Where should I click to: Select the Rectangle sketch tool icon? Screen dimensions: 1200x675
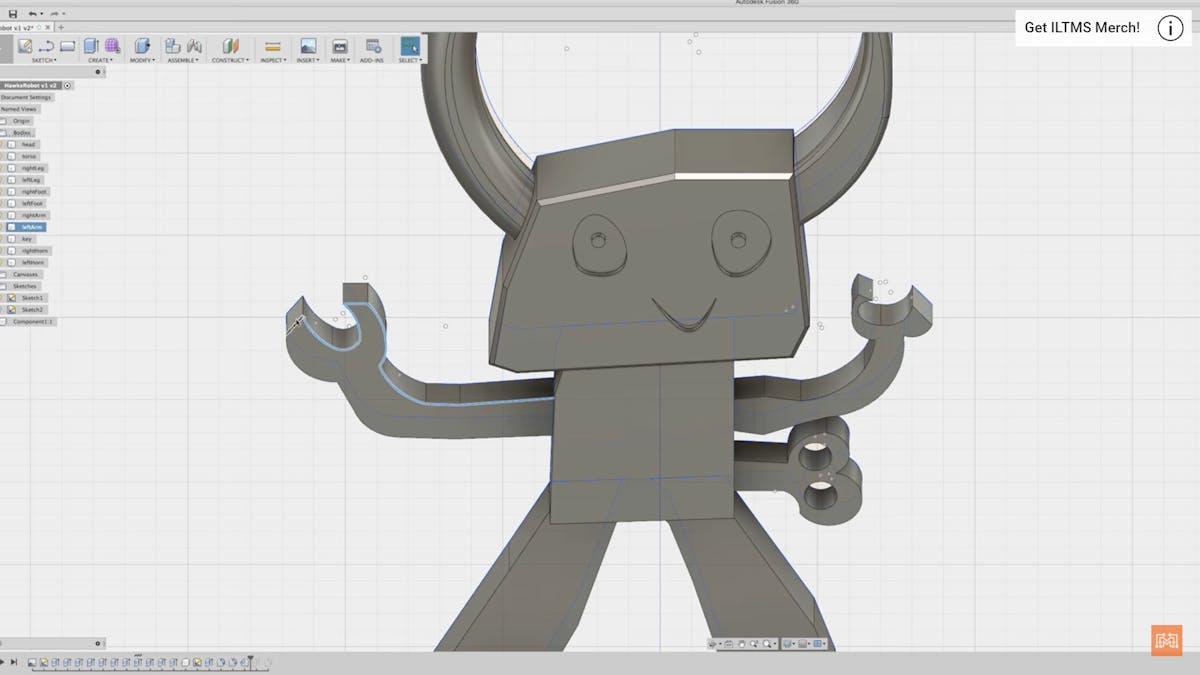pyautogui.click(x=67, y=46)
